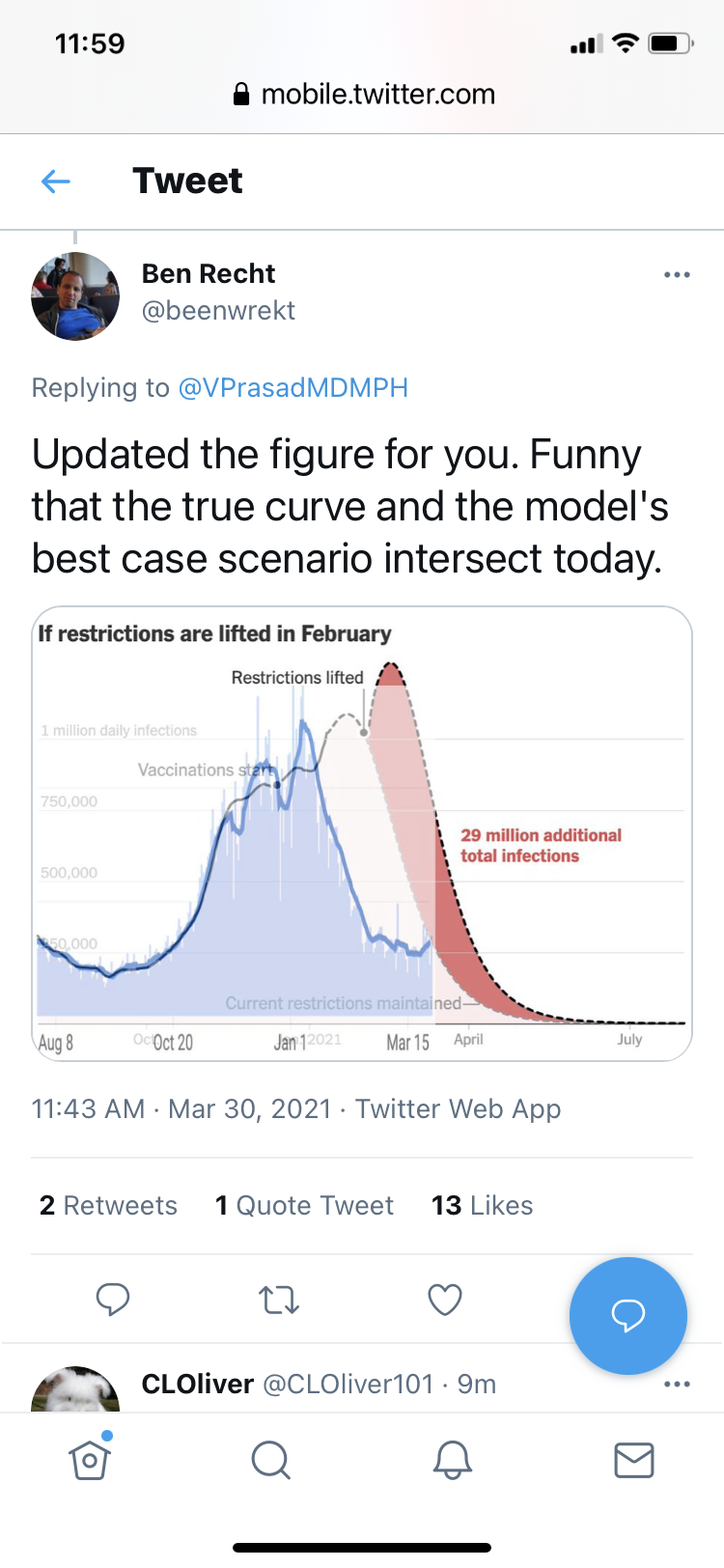Viewport: 724px width, 1568px height.
Task: Open the Search tab magnifier icon
Action: (x=270, y=1460)
